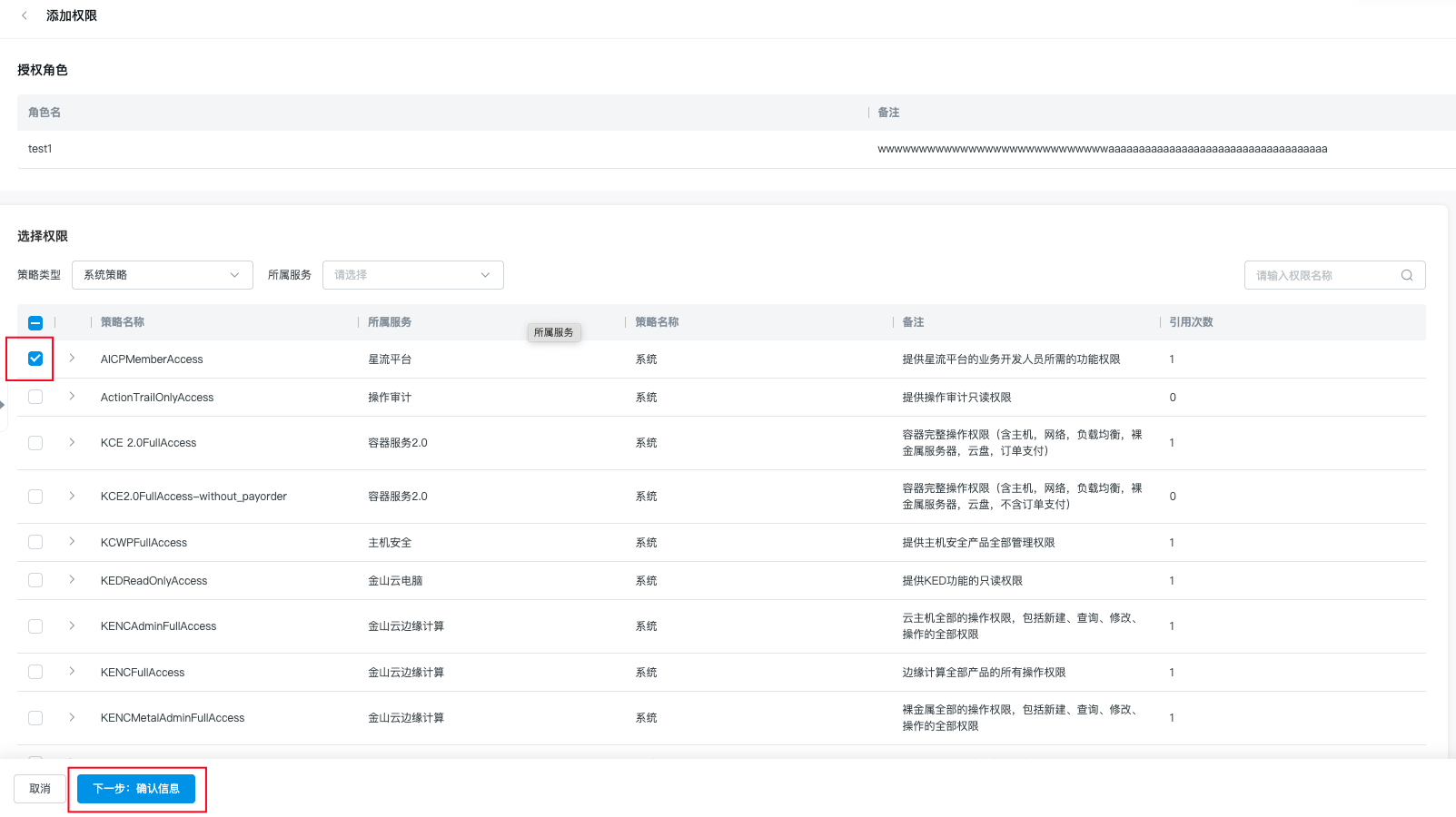Expand the KENCMetalAdminFullAccess row arrow
The width and height of the screenshot is (1456, 817).
click(x=72, y=717)
